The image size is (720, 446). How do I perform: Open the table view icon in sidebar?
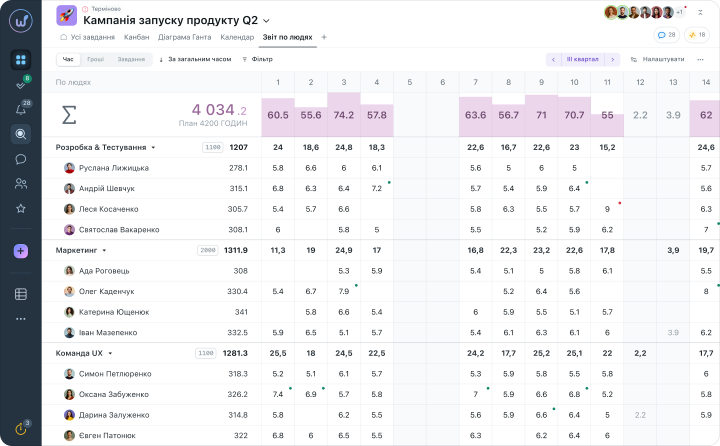pyautogui.click(x=21, y=294)
